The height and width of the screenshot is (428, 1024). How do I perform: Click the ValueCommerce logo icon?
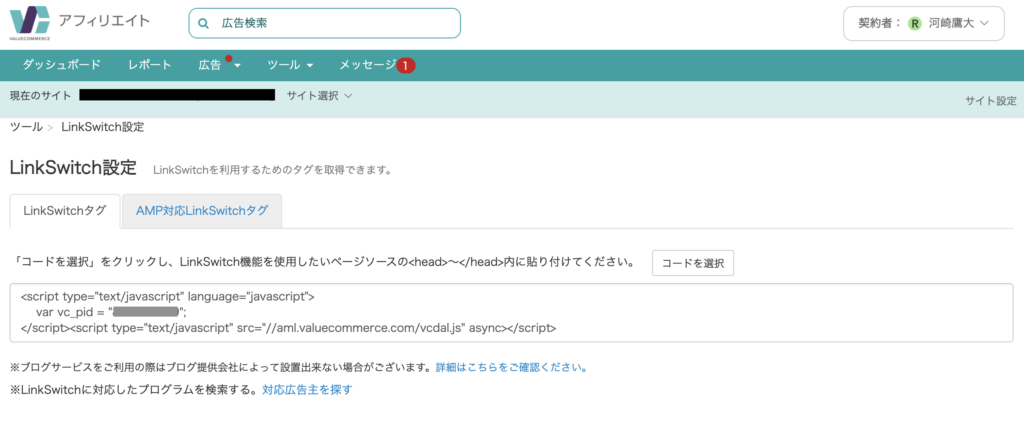point(30,23)
